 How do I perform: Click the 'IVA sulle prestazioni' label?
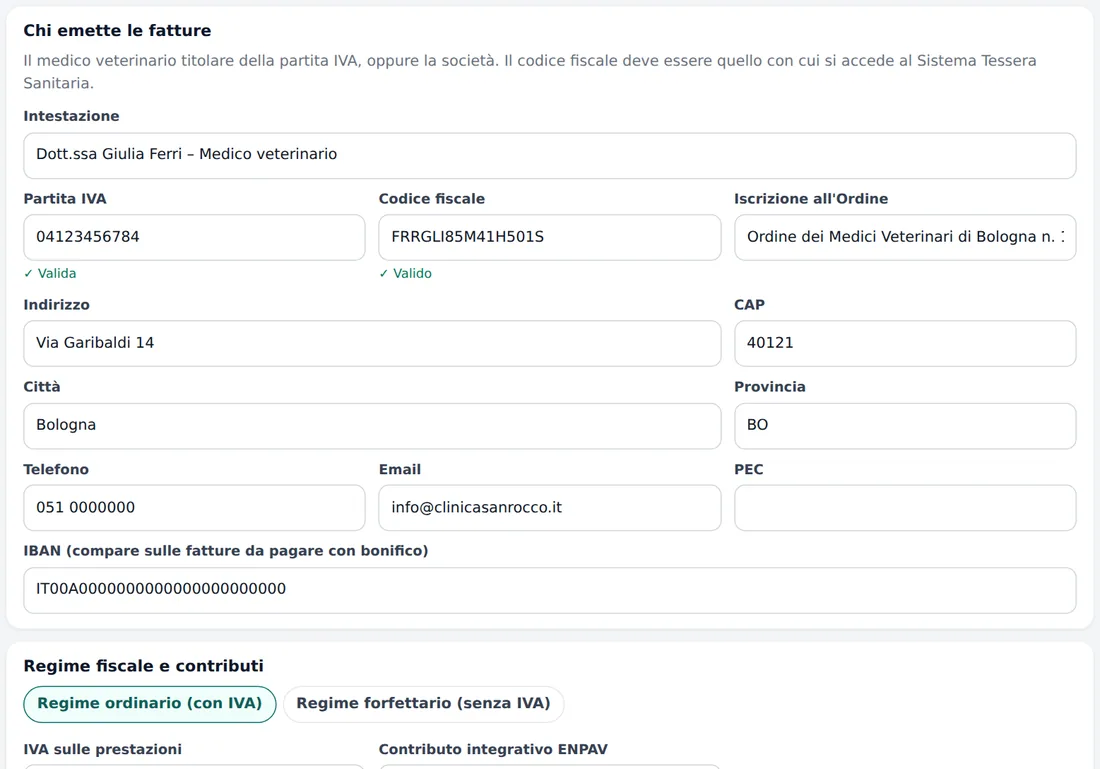coord(102,749)
